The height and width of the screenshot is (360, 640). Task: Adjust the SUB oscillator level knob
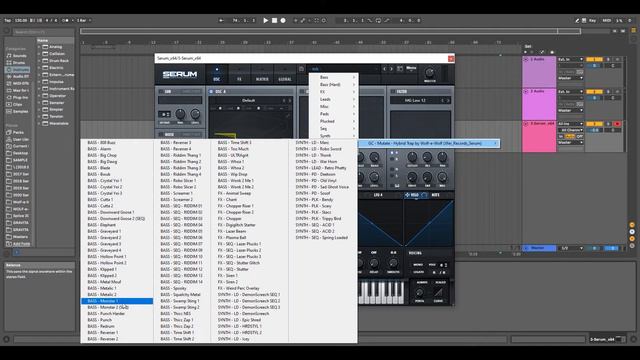[195, 114]
